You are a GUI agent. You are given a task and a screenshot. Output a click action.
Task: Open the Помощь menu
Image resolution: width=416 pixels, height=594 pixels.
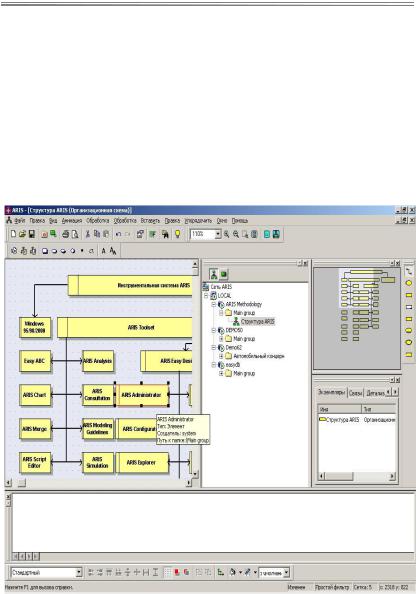click(240, 220)
